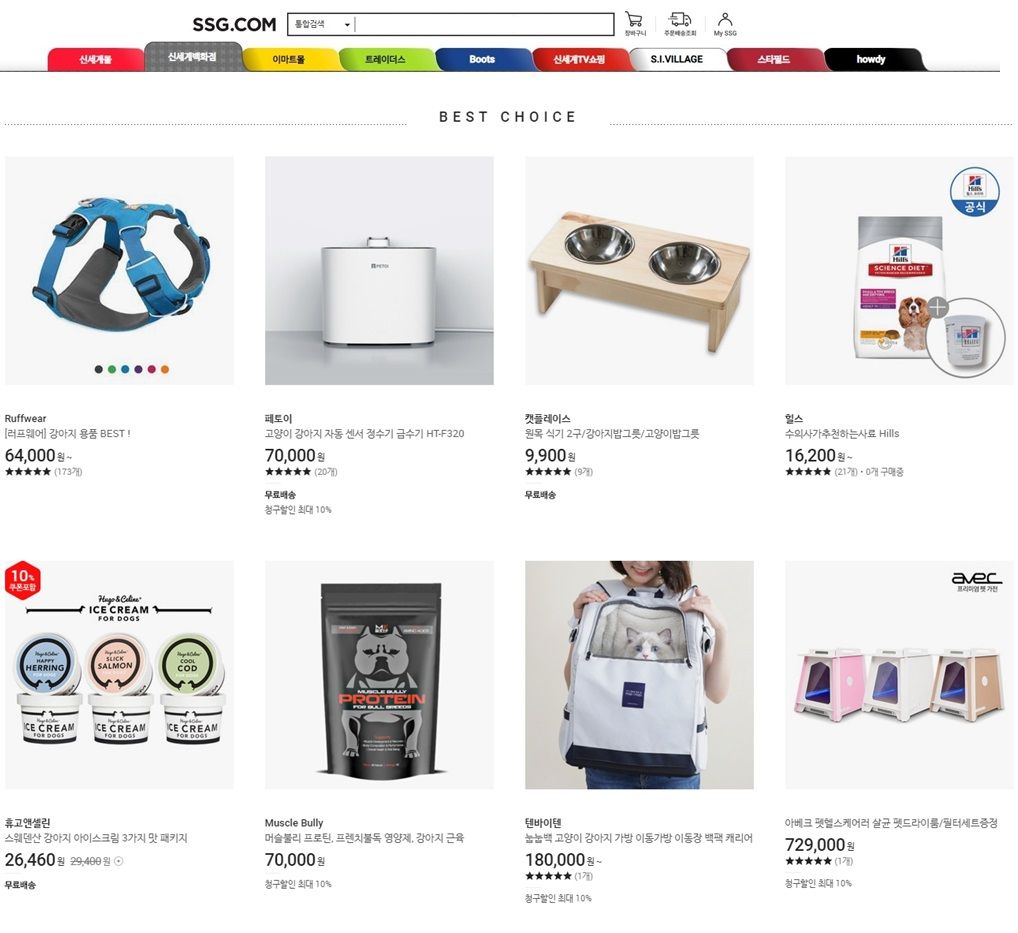Click in the search text field
Image resolution: width=1018 pixels, height=933 pixels.
pyautogui.click(x=484, y=25)
